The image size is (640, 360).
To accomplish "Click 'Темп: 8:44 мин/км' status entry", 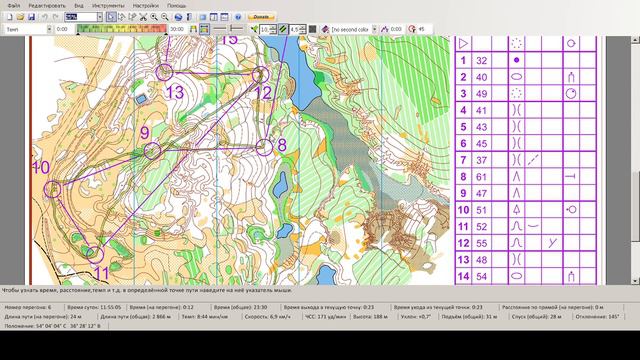I will pos(205,316).
